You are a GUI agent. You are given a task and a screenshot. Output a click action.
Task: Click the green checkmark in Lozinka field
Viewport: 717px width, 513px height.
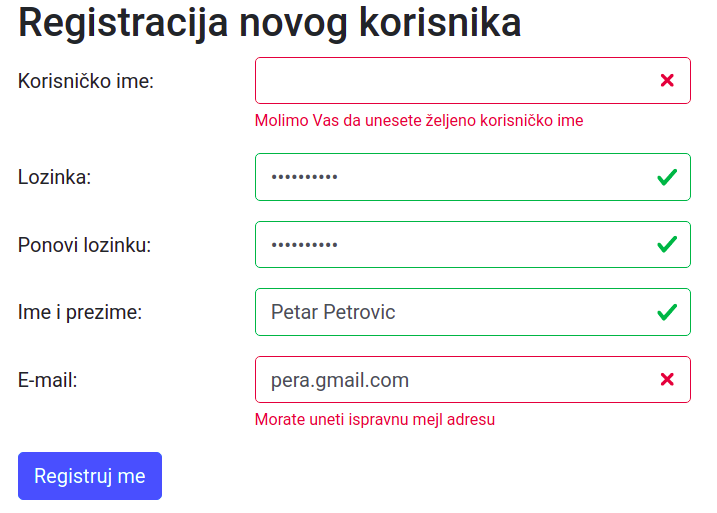tap(667, 177)
